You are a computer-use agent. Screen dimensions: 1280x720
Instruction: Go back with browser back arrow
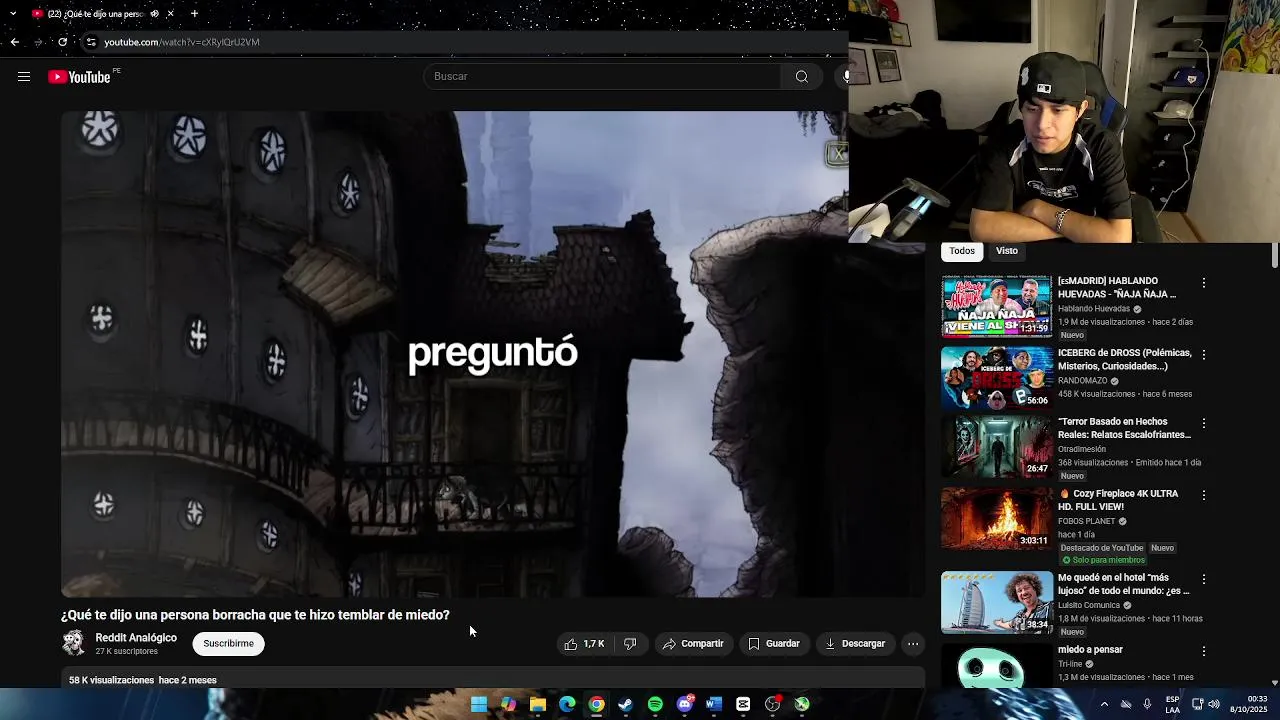point(14,42)
